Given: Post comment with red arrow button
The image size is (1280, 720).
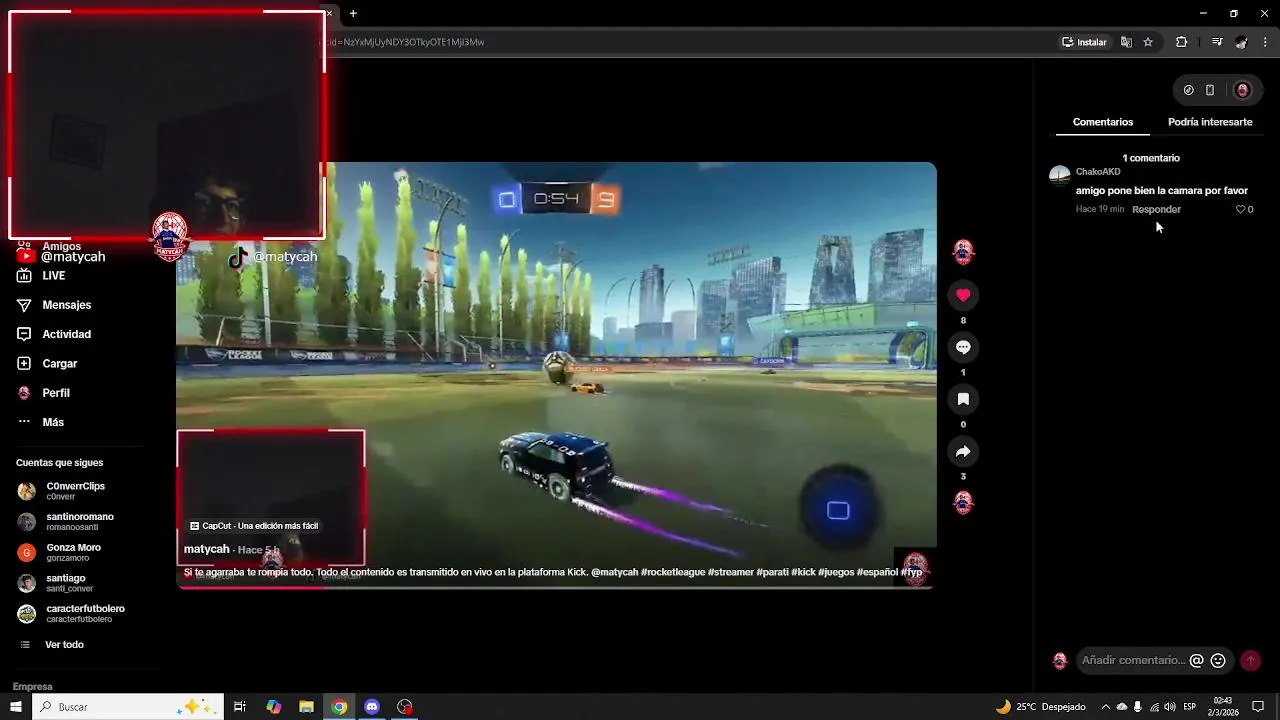Looking at the screenshot, I should coord(1250,660).
